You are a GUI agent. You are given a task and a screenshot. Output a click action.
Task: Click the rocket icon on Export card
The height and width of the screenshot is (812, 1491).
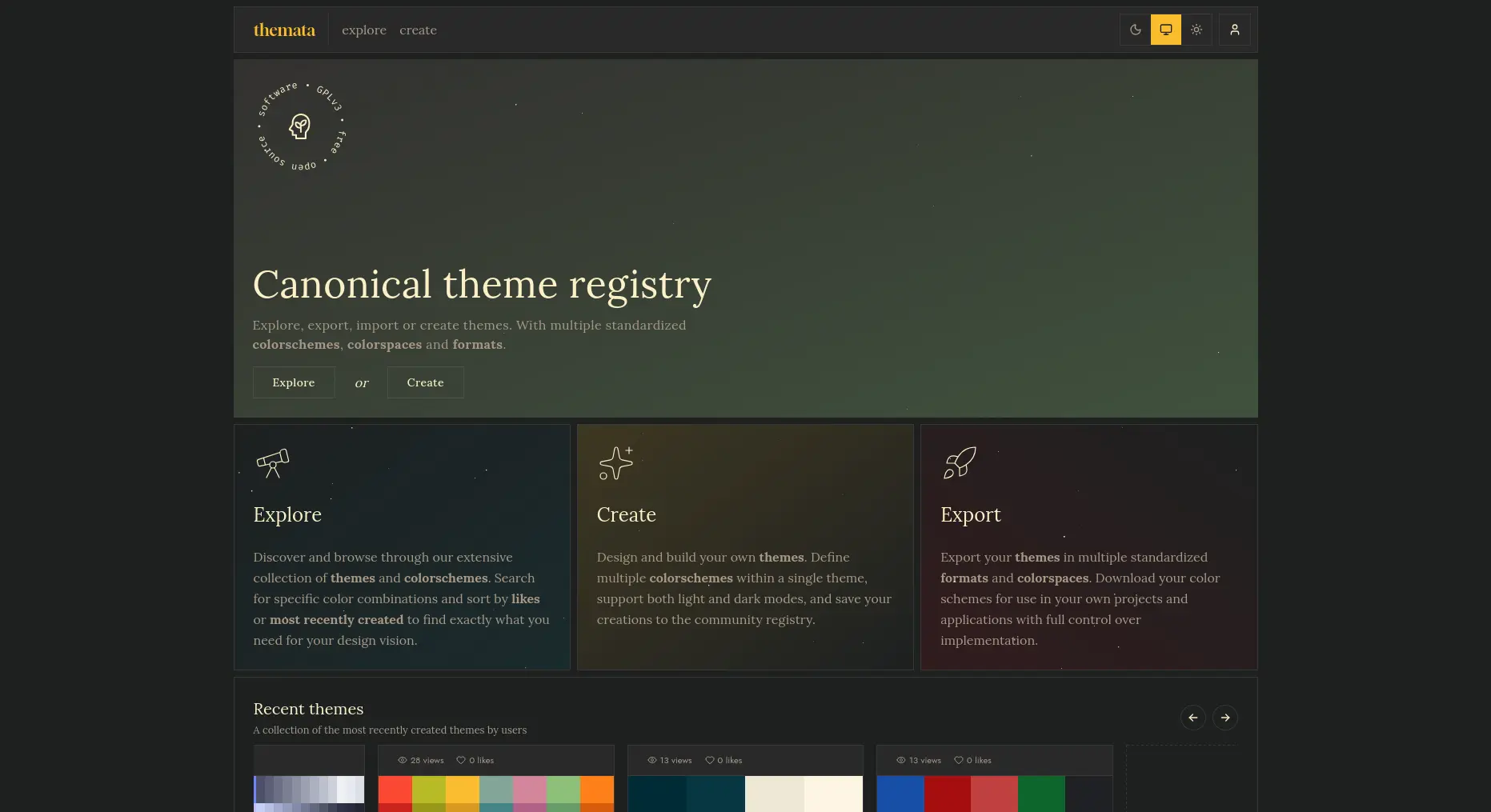(959, 462)
